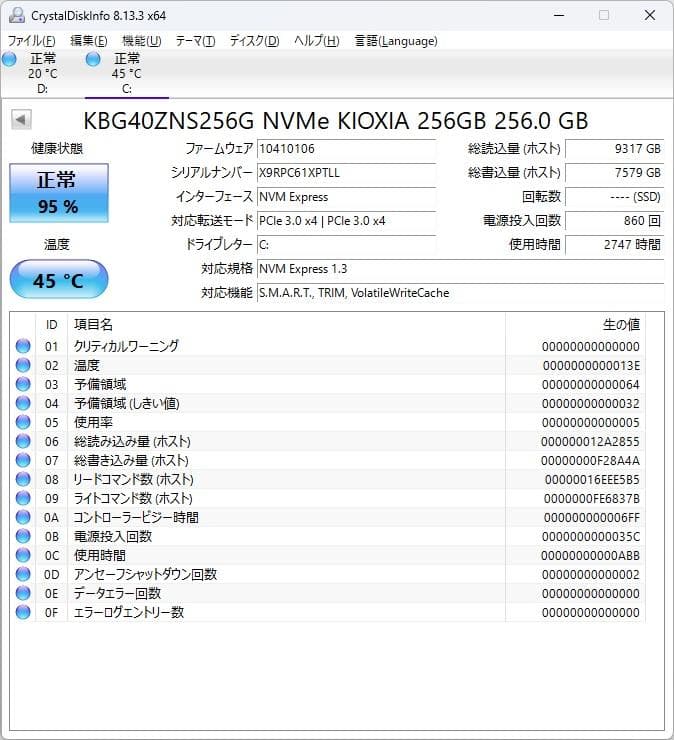Click status icon for 08 リードコマンド数 row
Screen dimensions: 674x740
[x=23, y=479]
